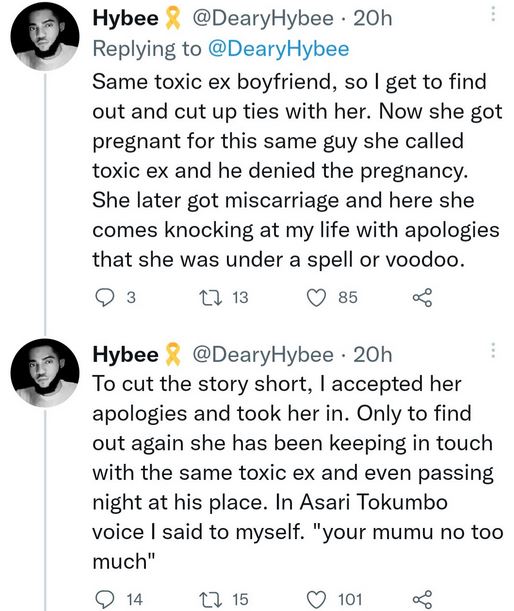This screenshot has width=514, height=611.
Task: Like the second tweet with 101 likes
Action: (316, 599)
